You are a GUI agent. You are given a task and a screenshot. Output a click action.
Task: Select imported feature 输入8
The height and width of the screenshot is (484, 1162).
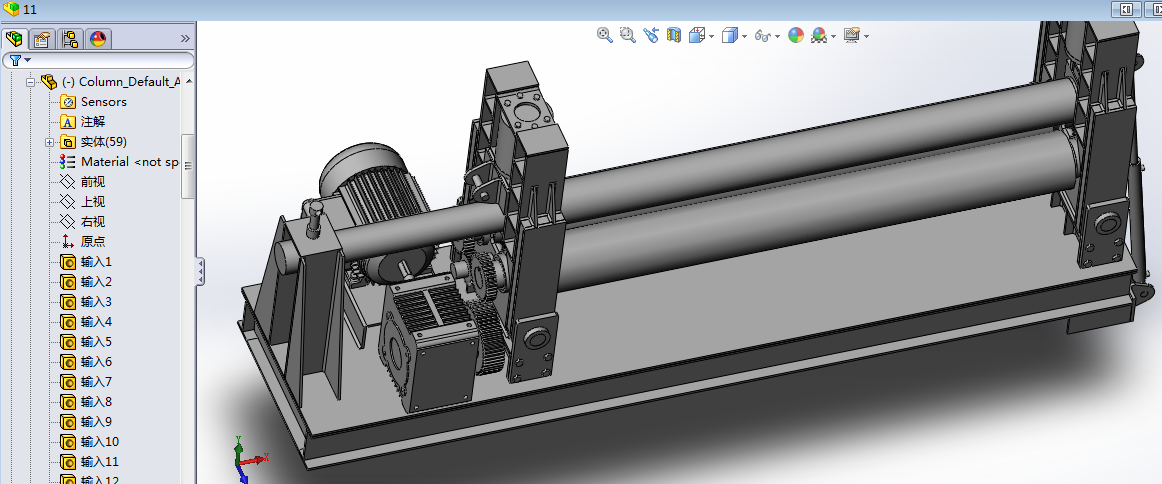click(86, 402)
